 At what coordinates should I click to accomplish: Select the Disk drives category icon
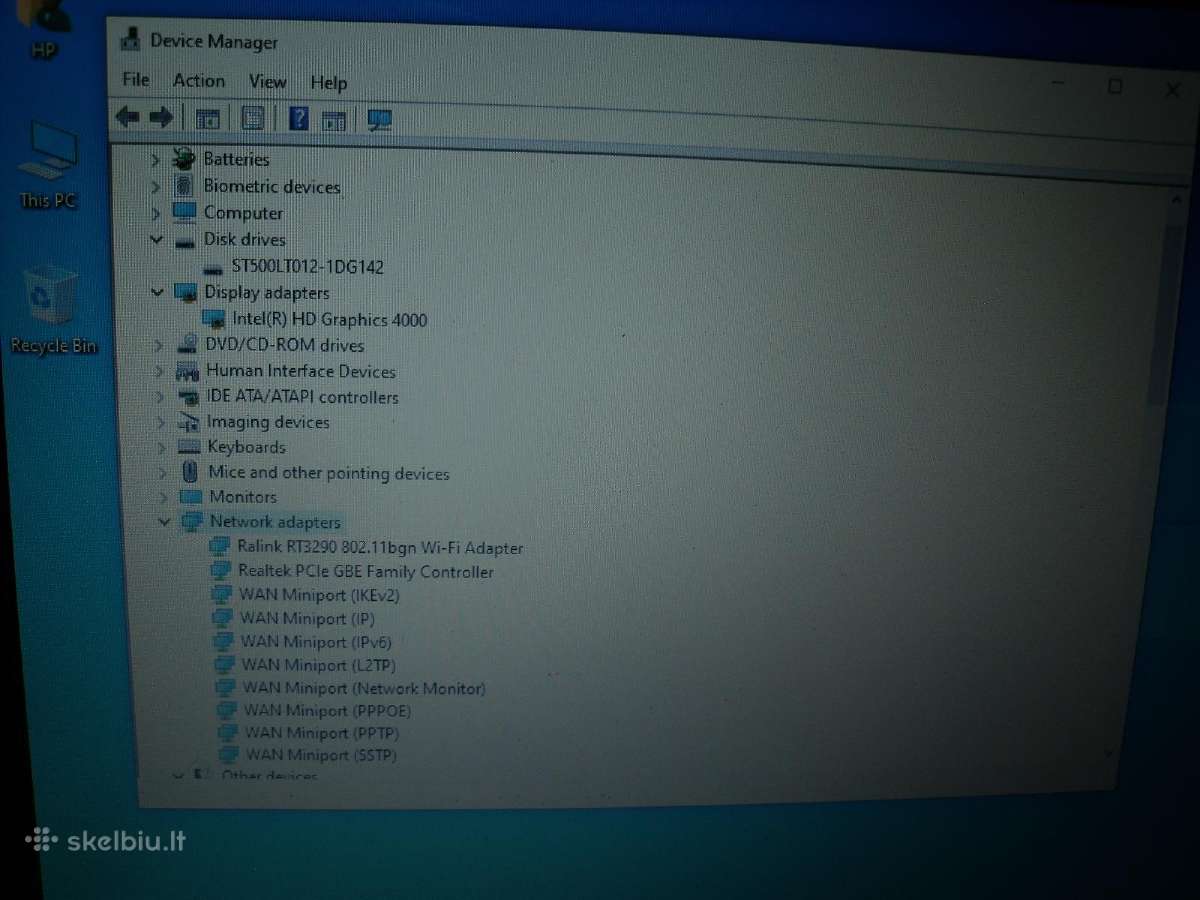pos(185,240)
